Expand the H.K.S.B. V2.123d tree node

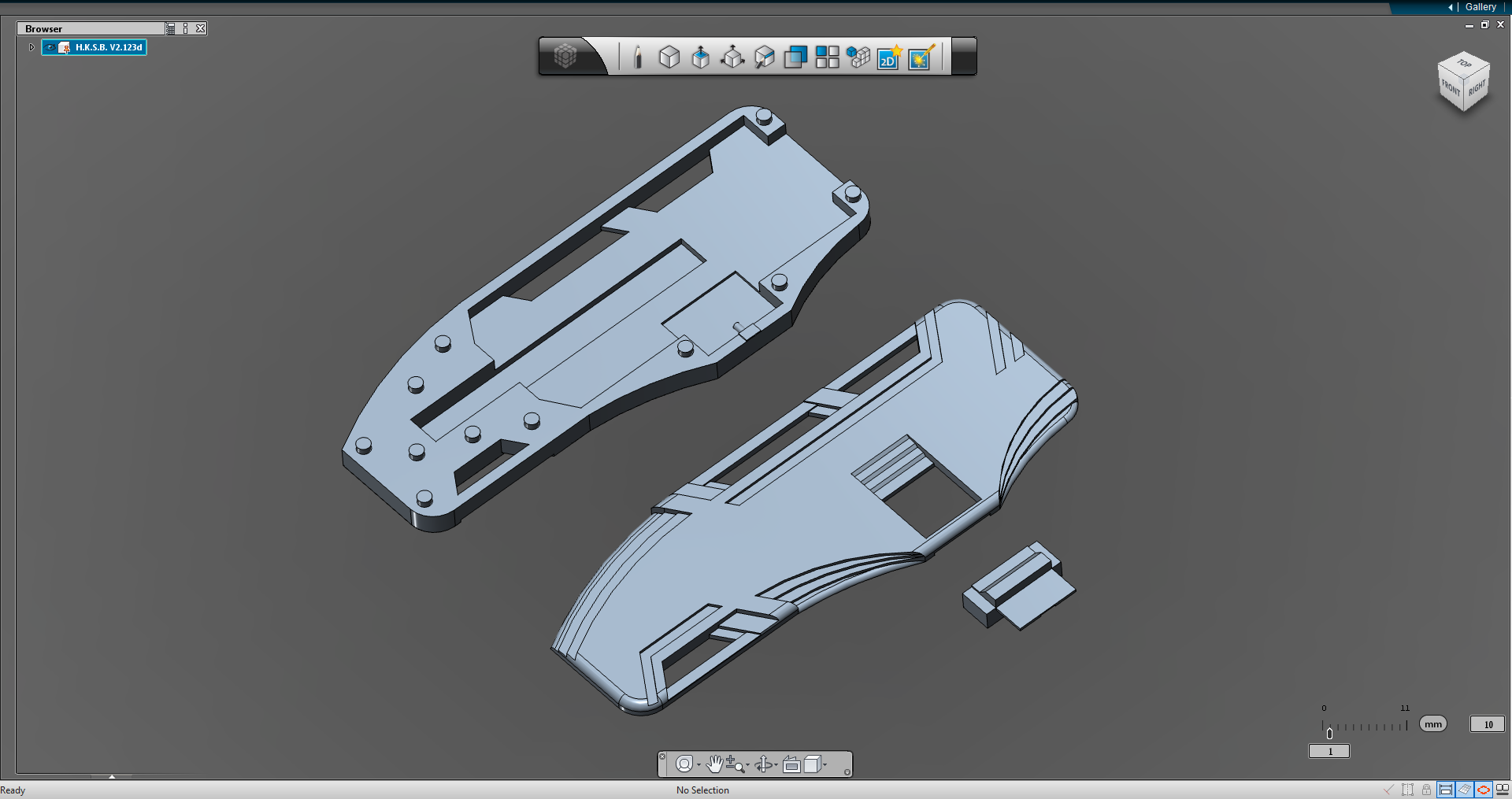pos(31,47)
